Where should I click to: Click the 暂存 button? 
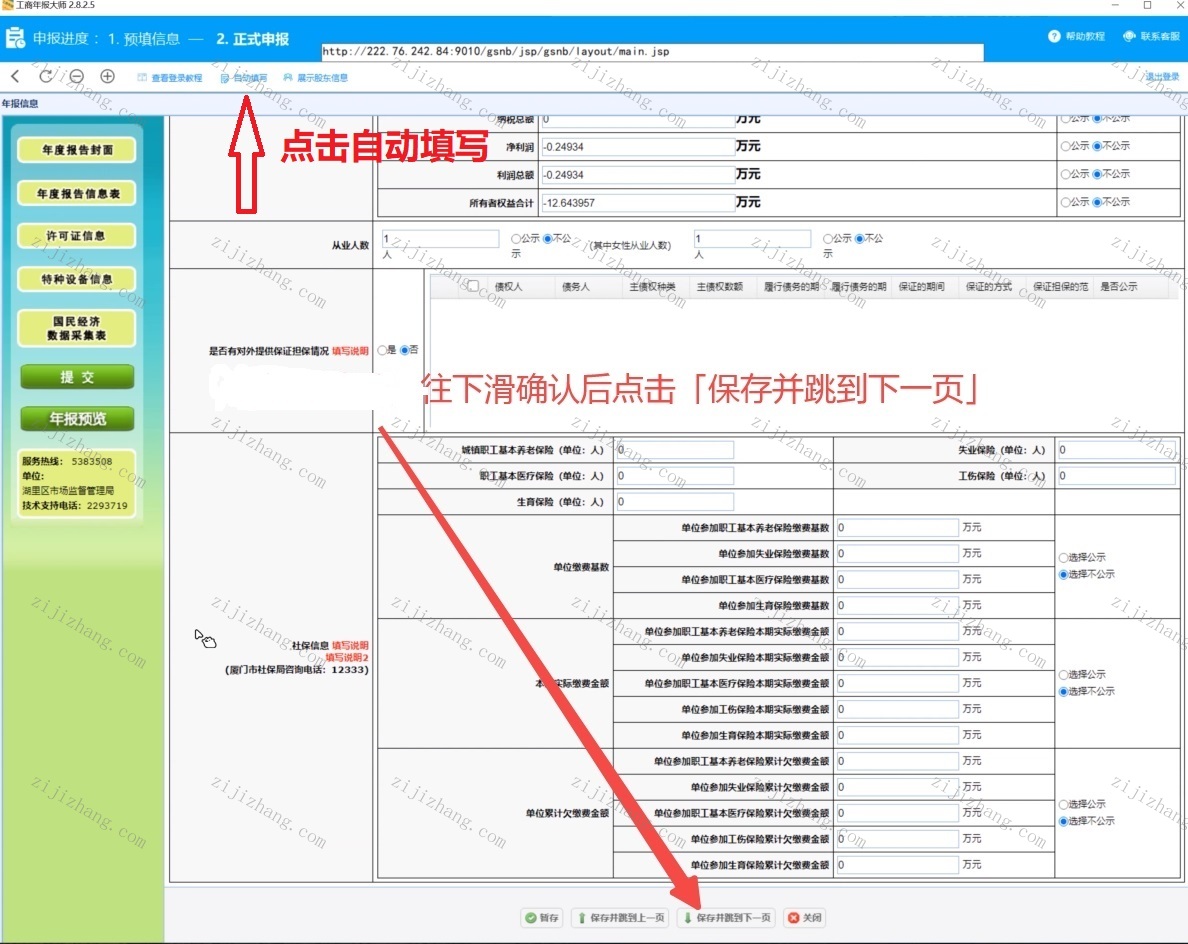click(x=542, y=917)
